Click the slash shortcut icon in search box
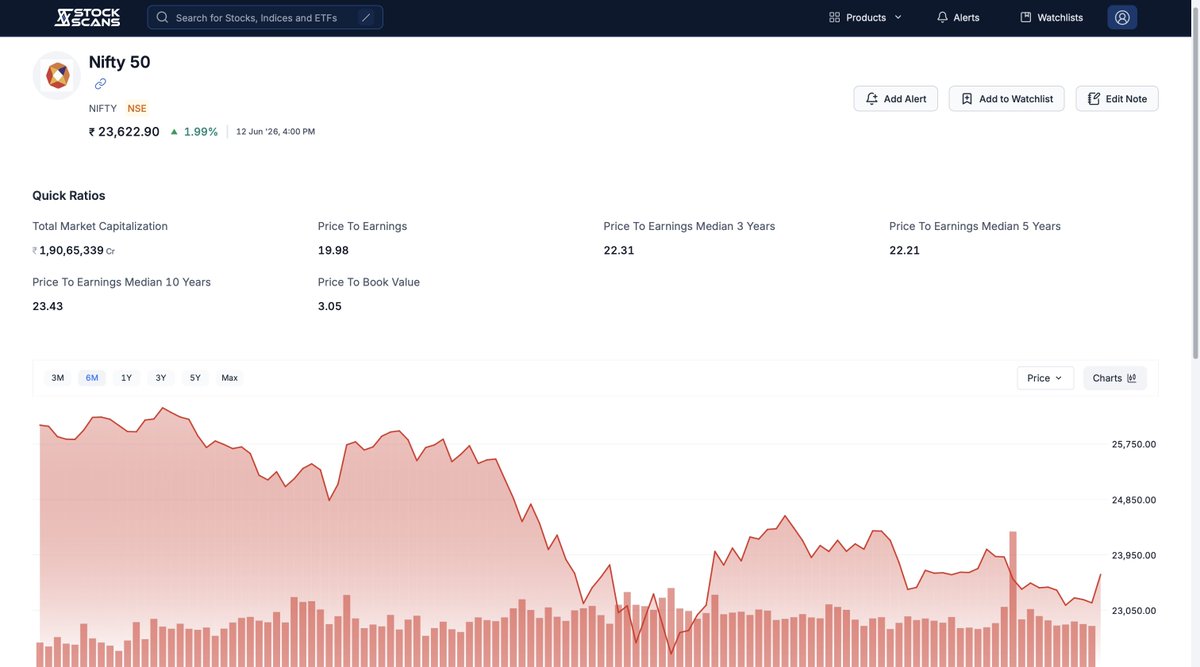This screenshot has width=1200, height=667. 366,17
